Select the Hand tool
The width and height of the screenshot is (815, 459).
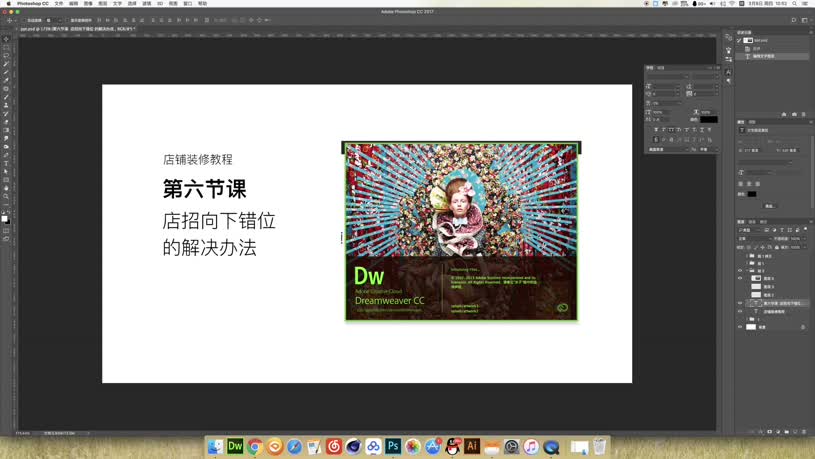pos(6,189)
